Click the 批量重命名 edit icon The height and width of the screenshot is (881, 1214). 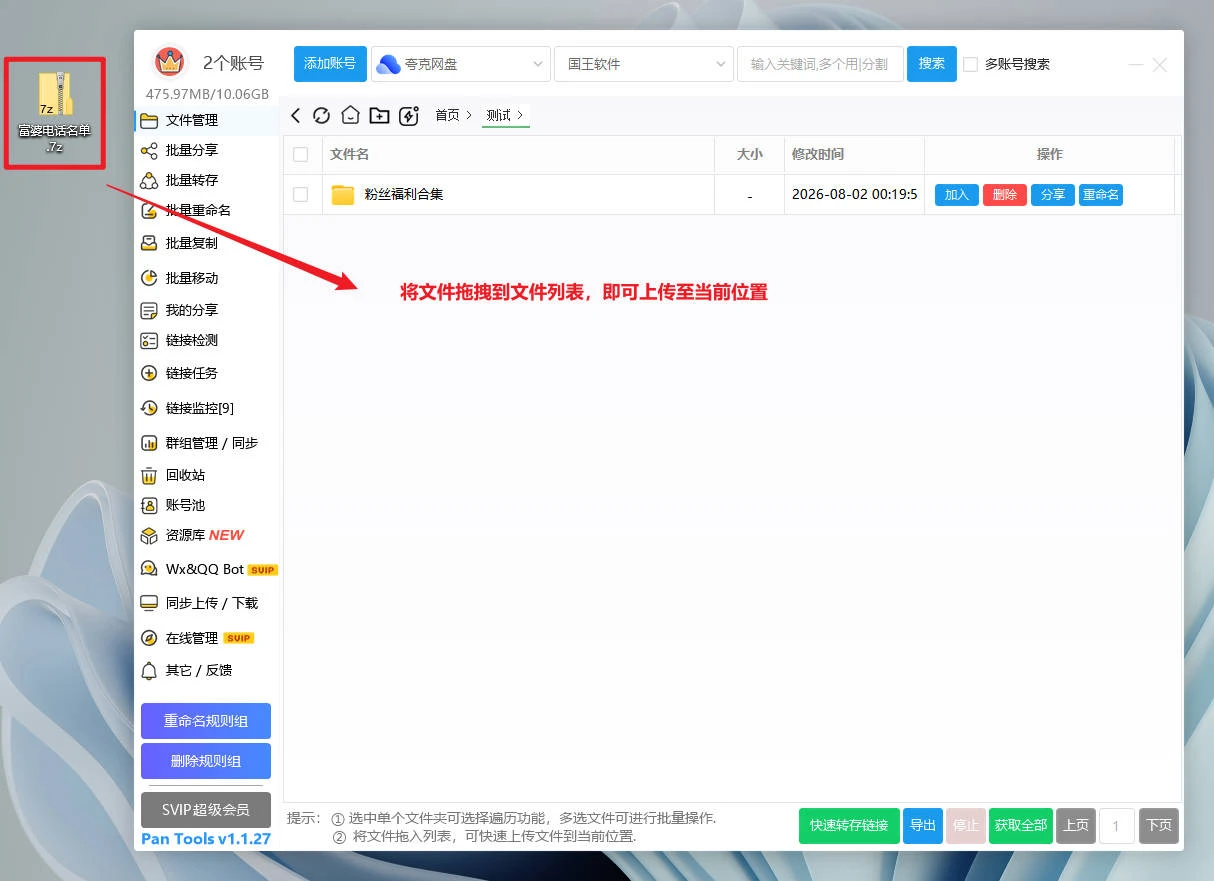click(149, 211)
